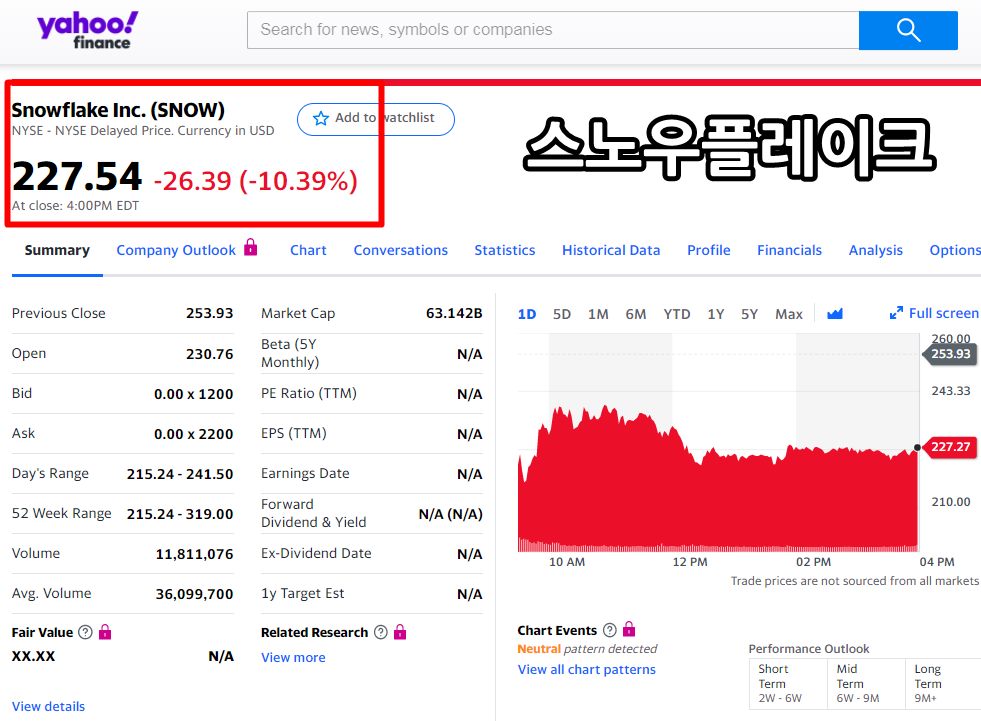981x721 pixels.
Task: Go to the Statistics tab
Action: 504,250
